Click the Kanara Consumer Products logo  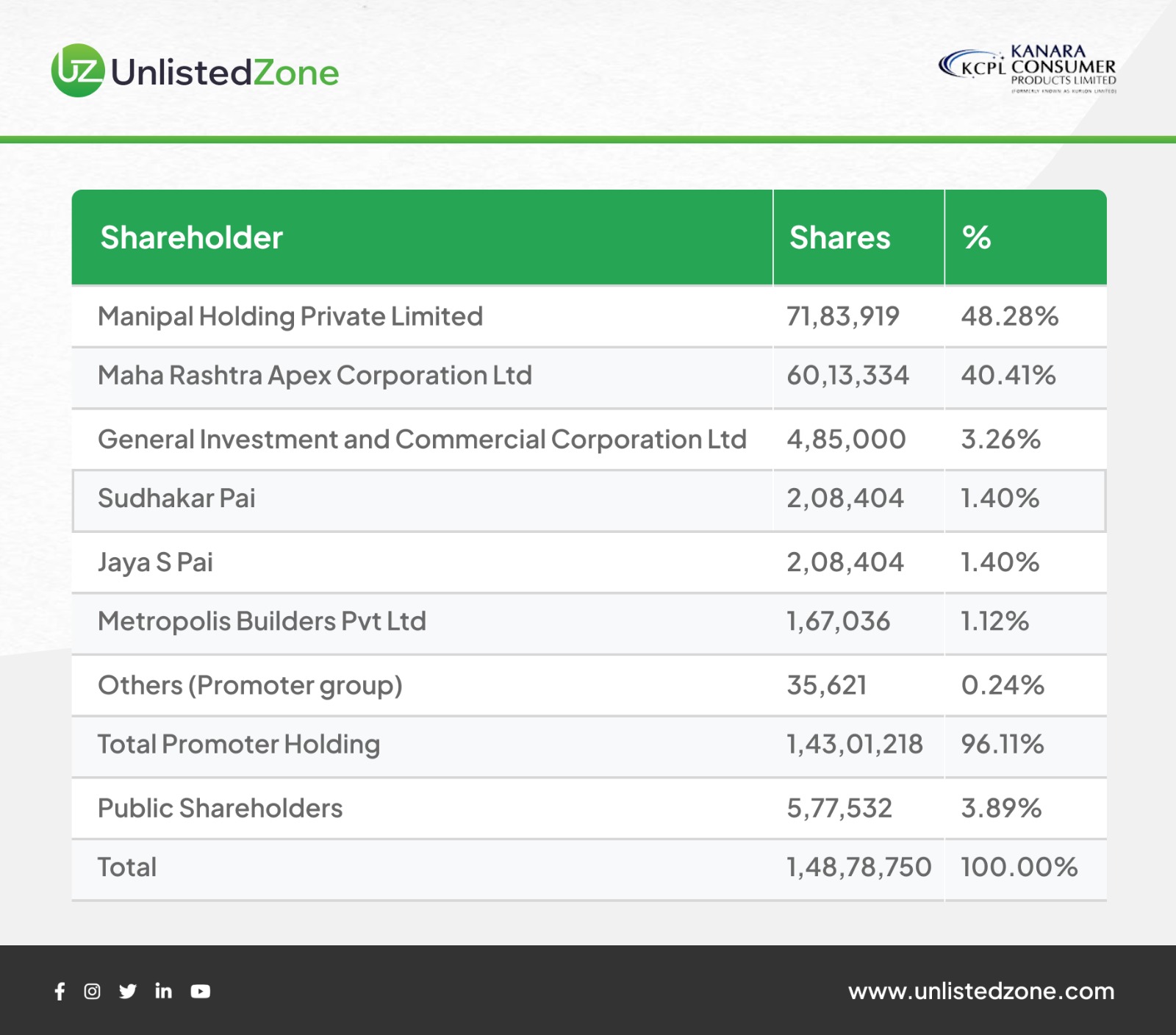coord(1028,69)
